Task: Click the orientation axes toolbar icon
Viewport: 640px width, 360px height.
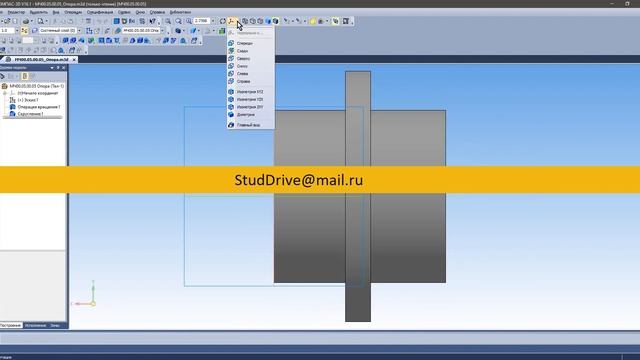Action: pos(231,21)
